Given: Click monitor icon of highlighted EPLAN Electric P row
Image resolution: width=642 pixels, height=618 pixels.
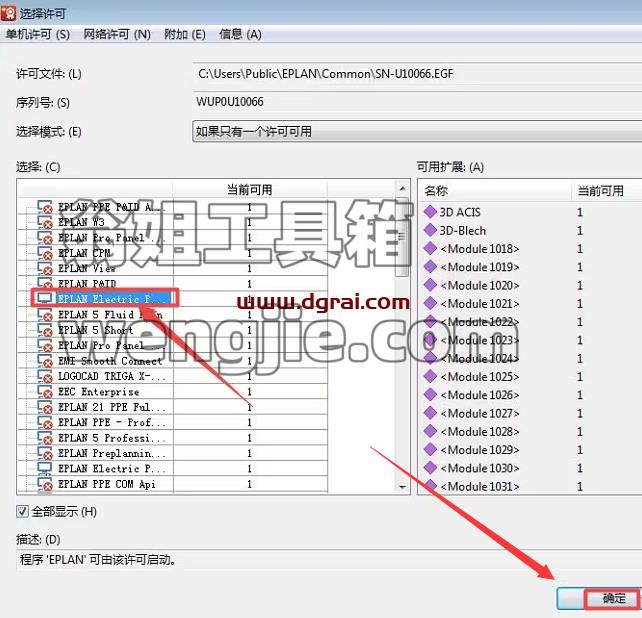Looking at the screenshot, I should (x=44, y=298).
